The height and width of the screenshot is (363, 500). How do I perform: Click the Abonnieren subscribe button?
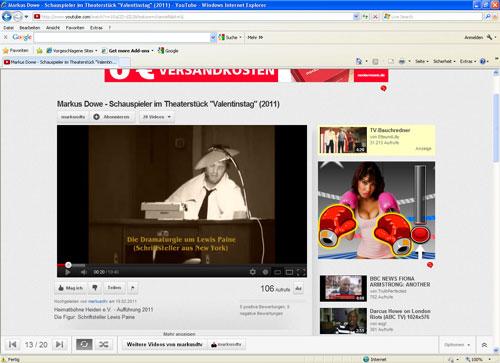[112, 117]
